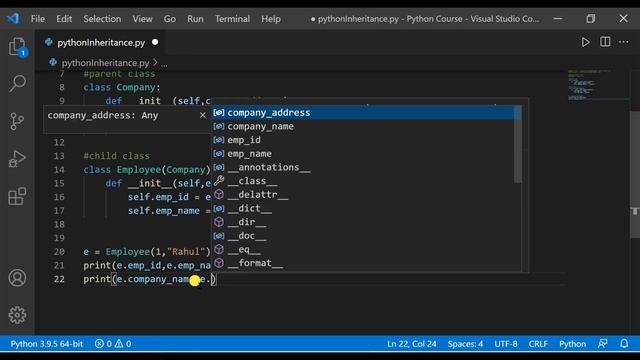640x360 pixels.
Task: Show errors and warnings count panel
Action: [113, 344]
